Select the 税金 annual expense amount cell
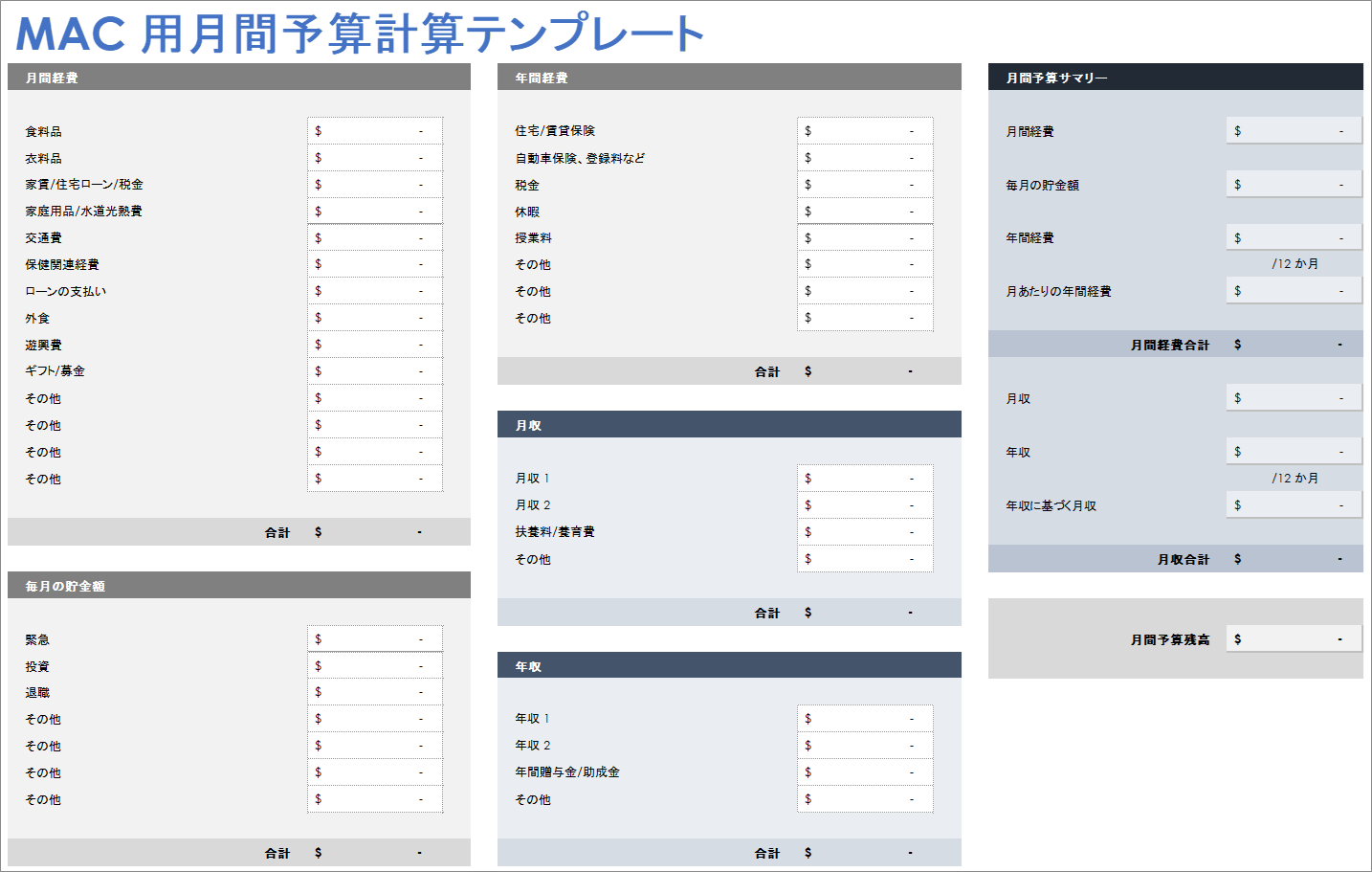Image resolution: width=1372 pixels, height=872 pixels. (x=865, y=185)
